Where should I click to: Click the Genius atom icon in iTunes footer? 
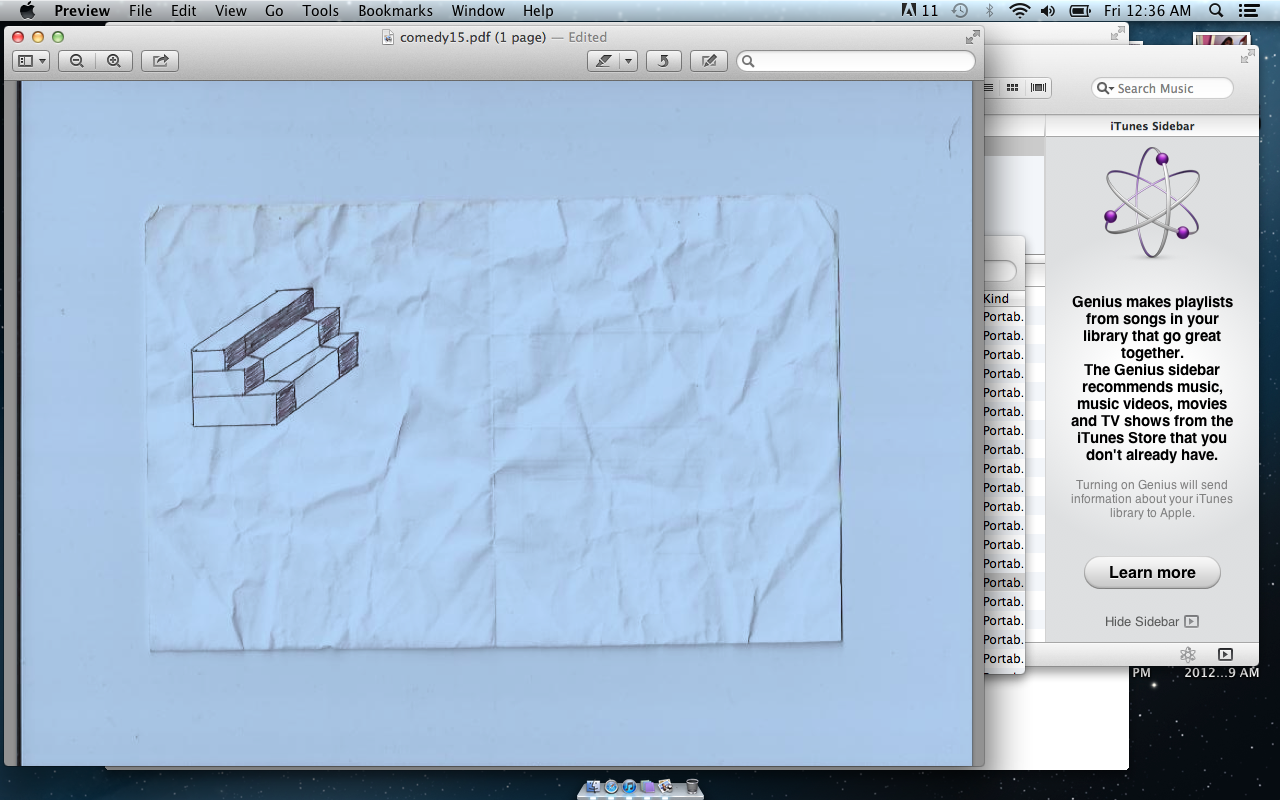(1188, 654)
